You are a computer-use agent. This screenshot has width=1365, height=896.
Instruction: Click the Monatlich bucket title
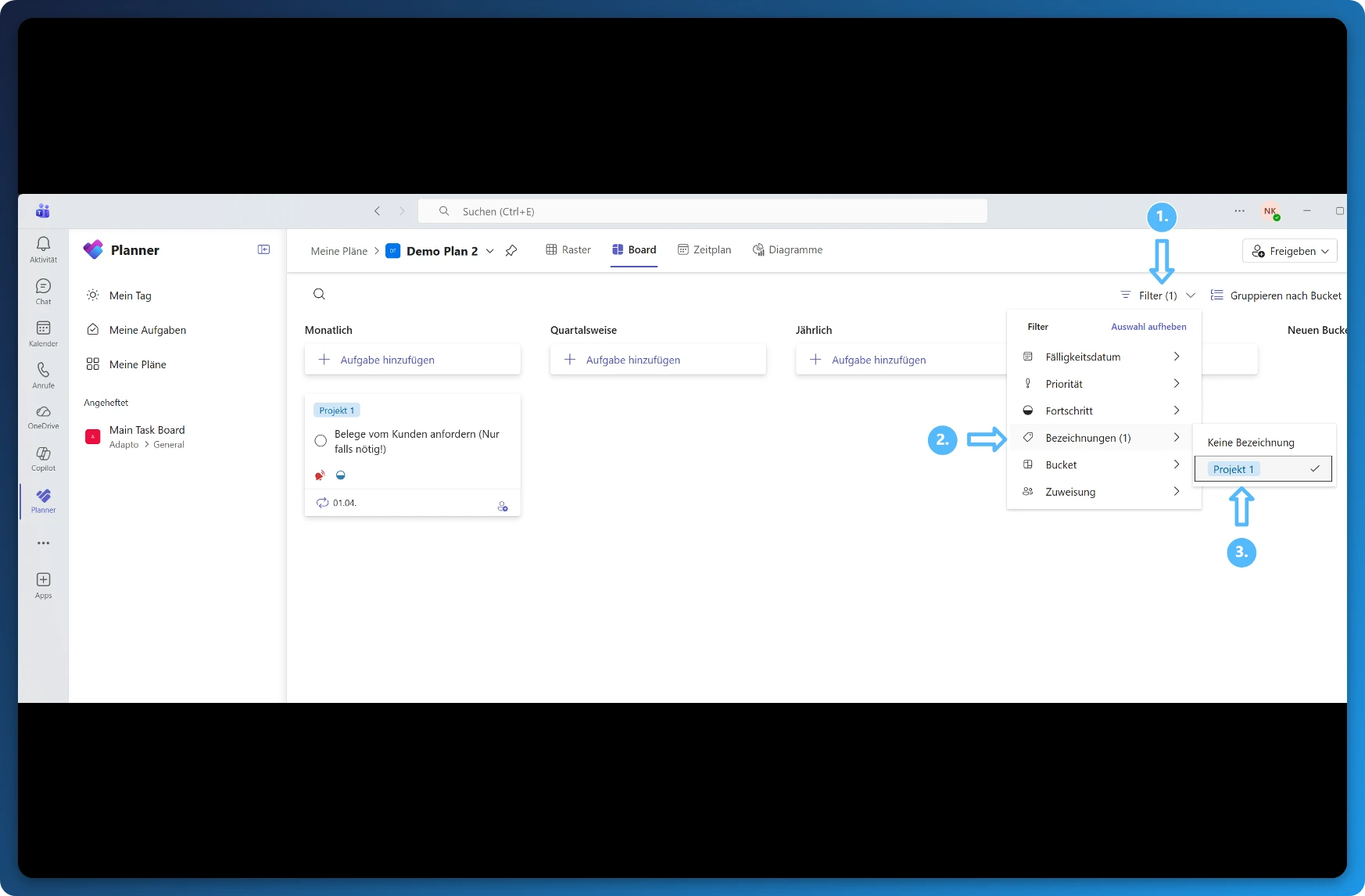click(328, 330)
